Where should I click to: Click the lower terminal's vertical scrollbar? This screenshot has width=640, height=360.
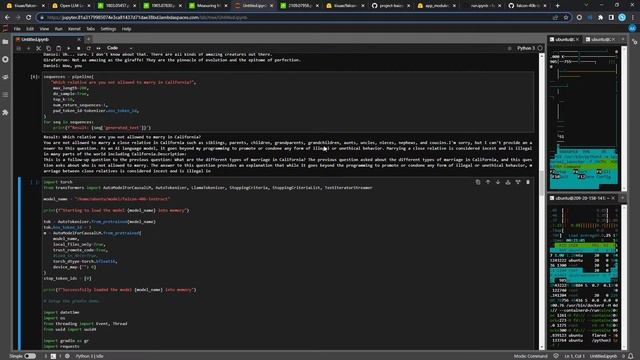click(x=624, y=277)
